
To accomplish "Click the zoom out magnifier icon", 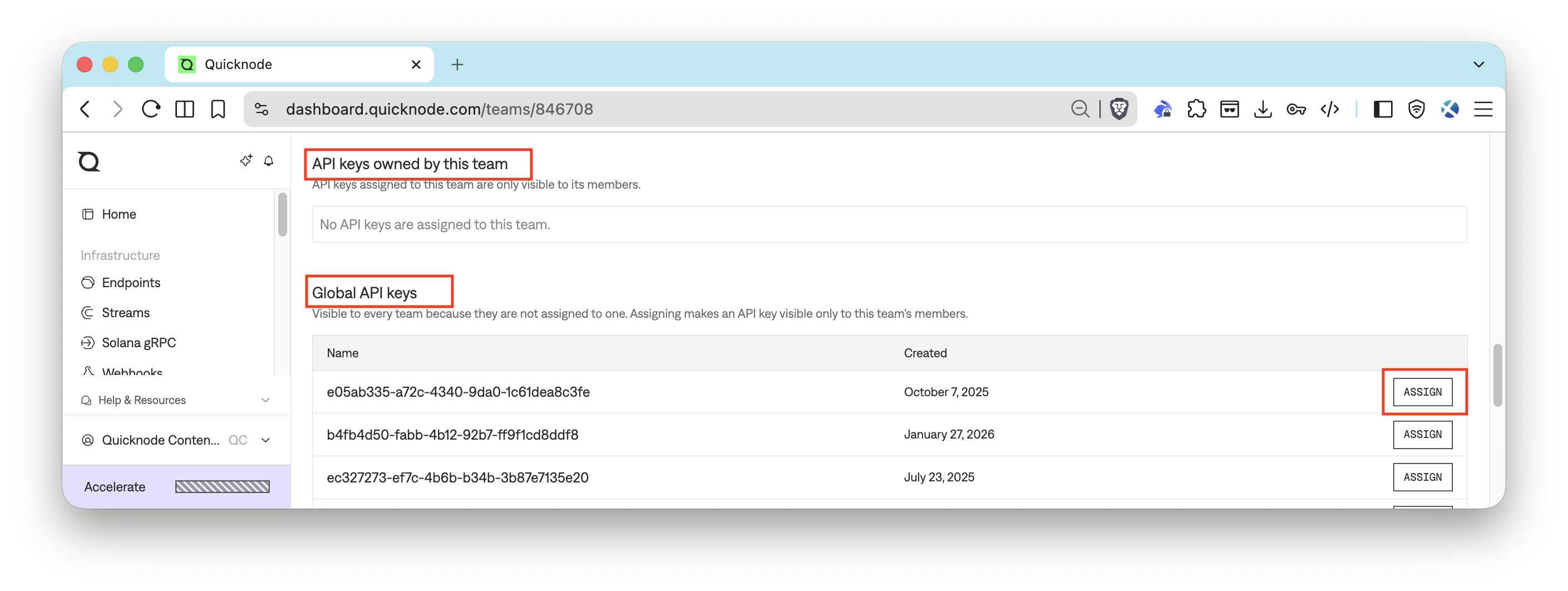I will coord(1080,109).
